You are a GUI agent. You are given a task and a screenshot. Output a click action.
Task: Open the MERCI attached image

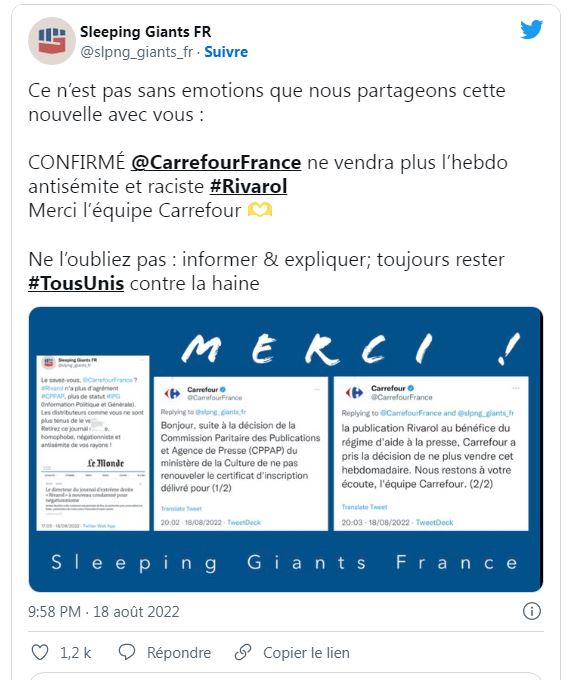click(x=286, y=449)
